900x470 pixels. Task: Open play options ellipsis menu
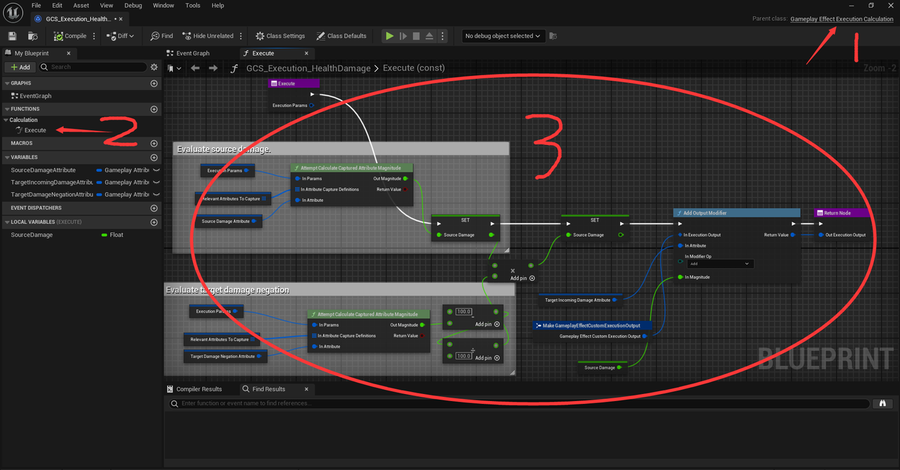[442, 36]
